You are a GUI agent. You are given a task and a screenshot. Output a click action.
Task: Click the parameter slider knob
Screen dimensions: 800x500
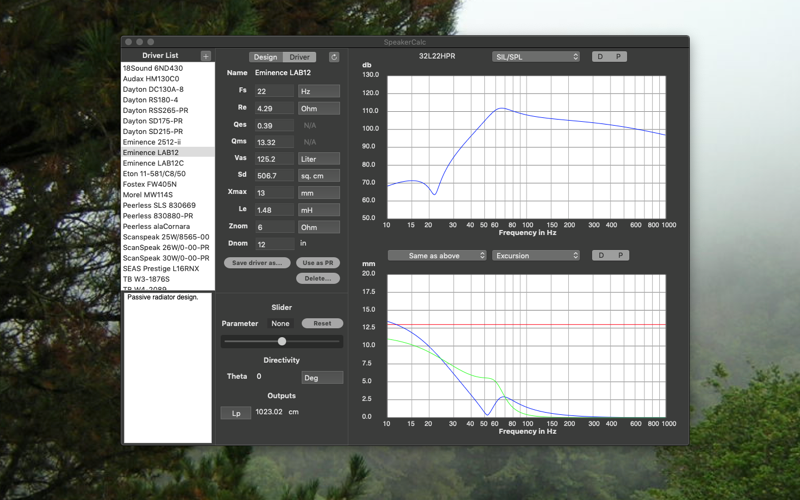[282, 341]
